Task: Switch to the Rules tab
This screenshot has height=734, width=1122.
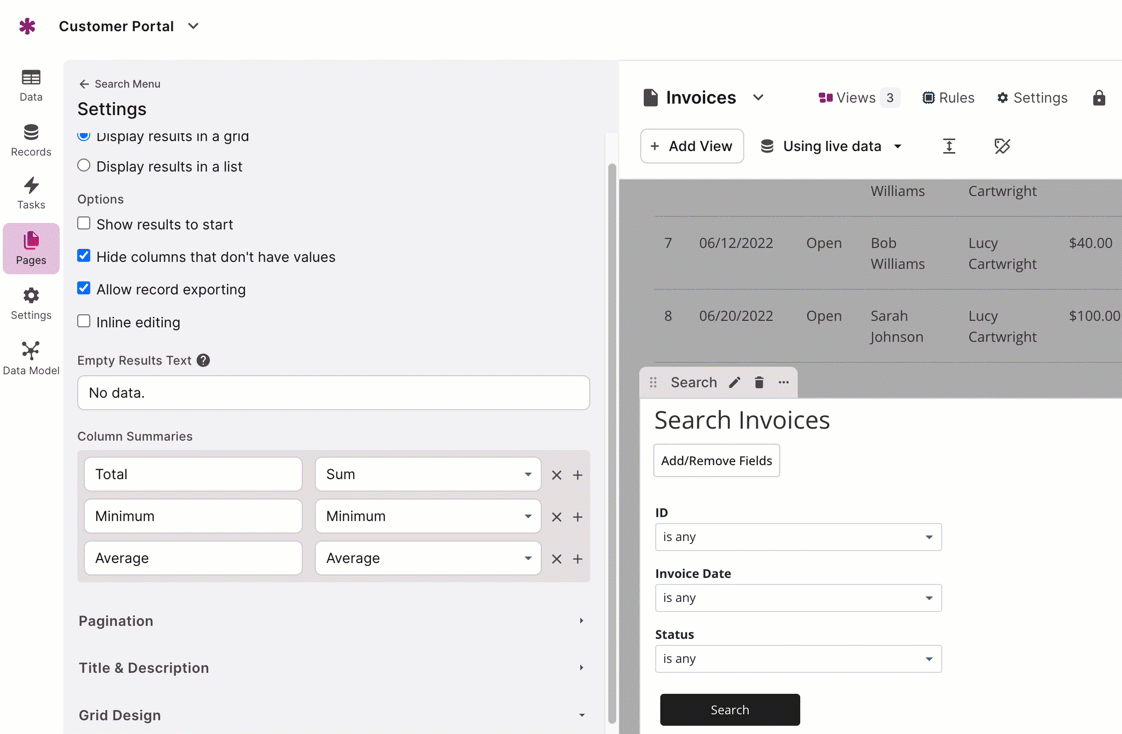Action: [948, 98]
